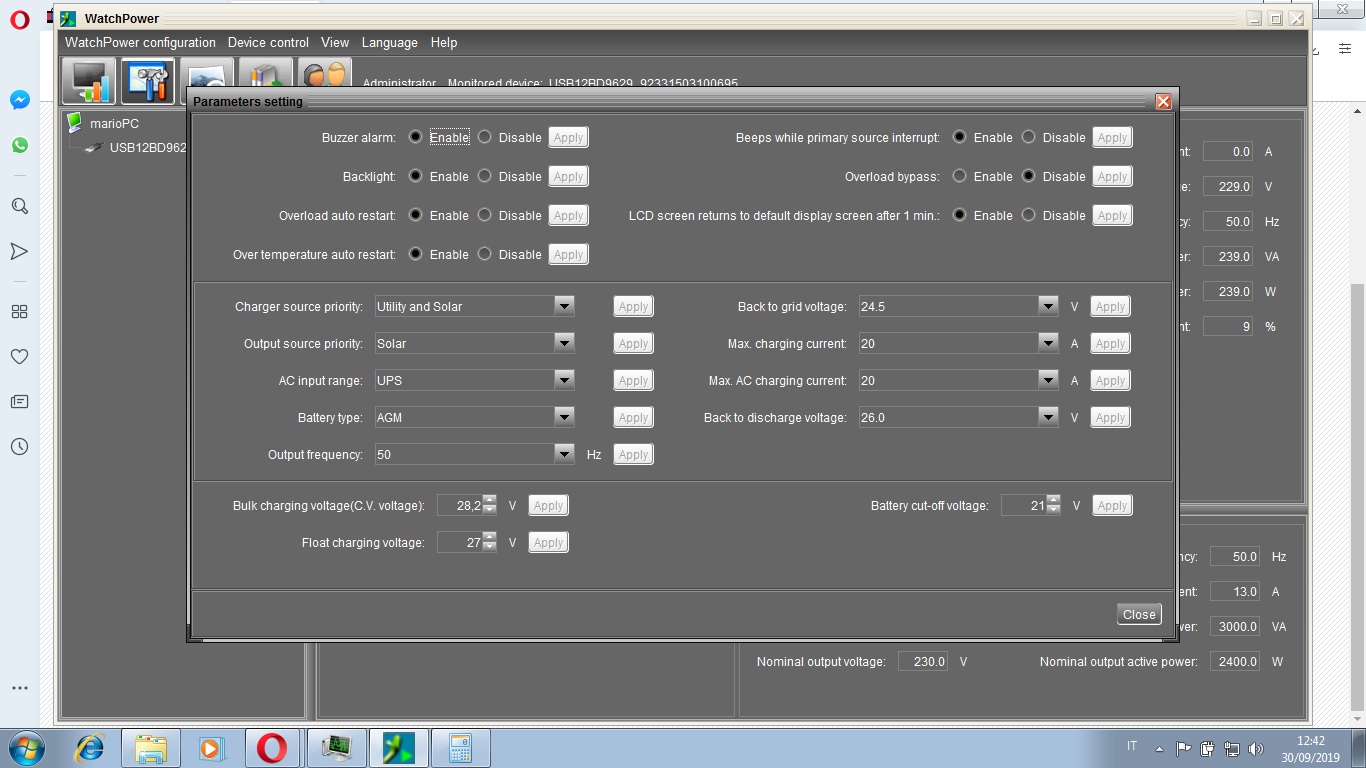Viewport: 1366px width, 768px height.
Task: Select Disable for Backlight
Action: 485,176
